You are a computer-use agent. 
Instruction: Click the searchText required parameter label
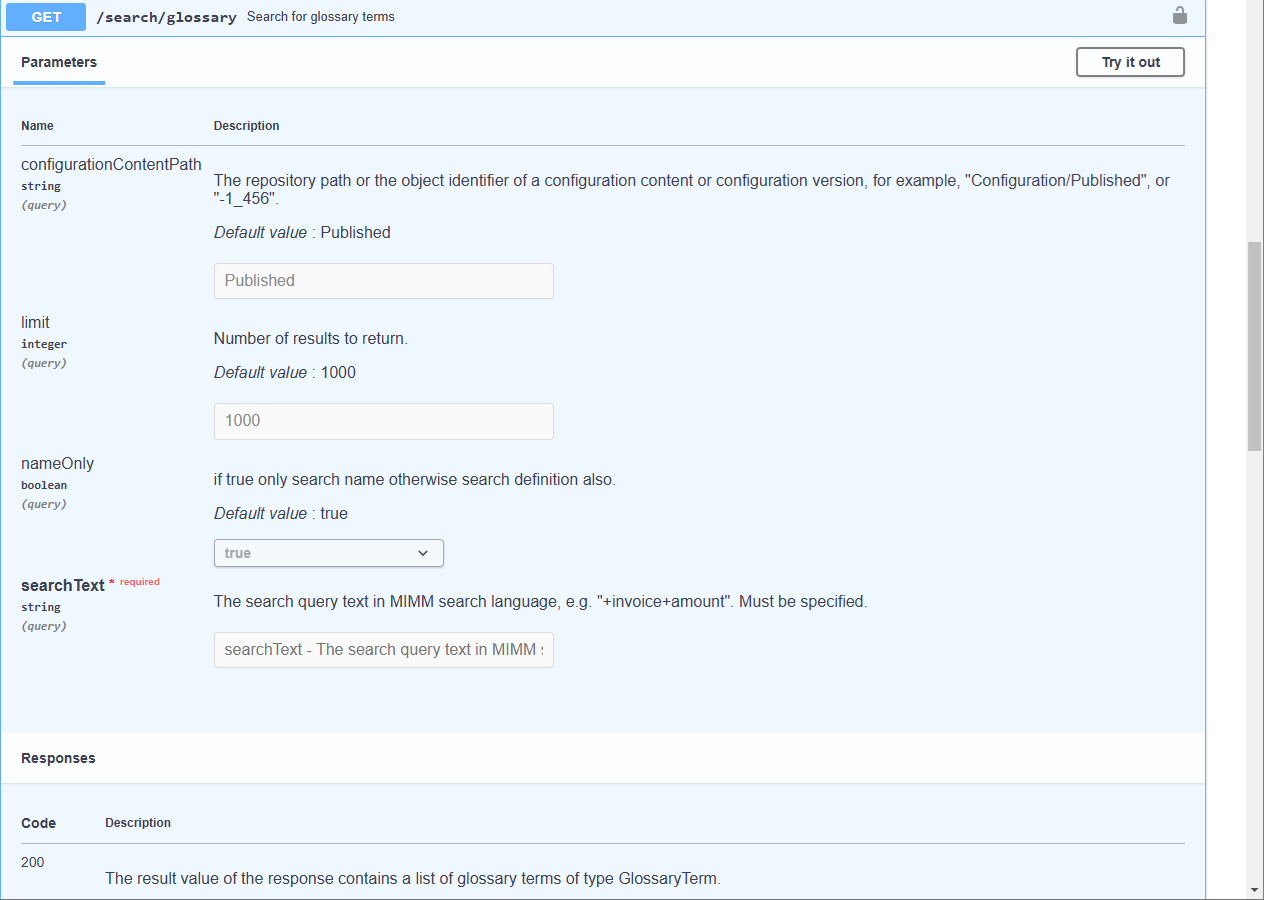63,585
